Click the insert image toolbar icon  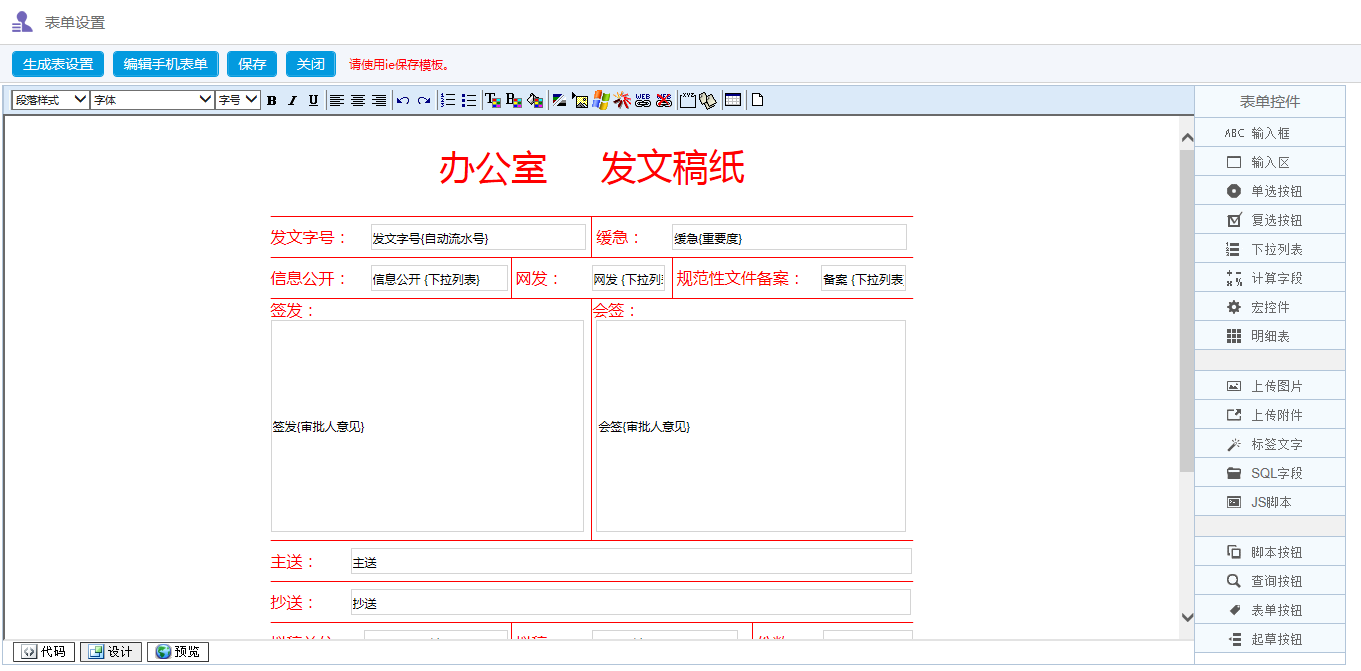(580, 100)
